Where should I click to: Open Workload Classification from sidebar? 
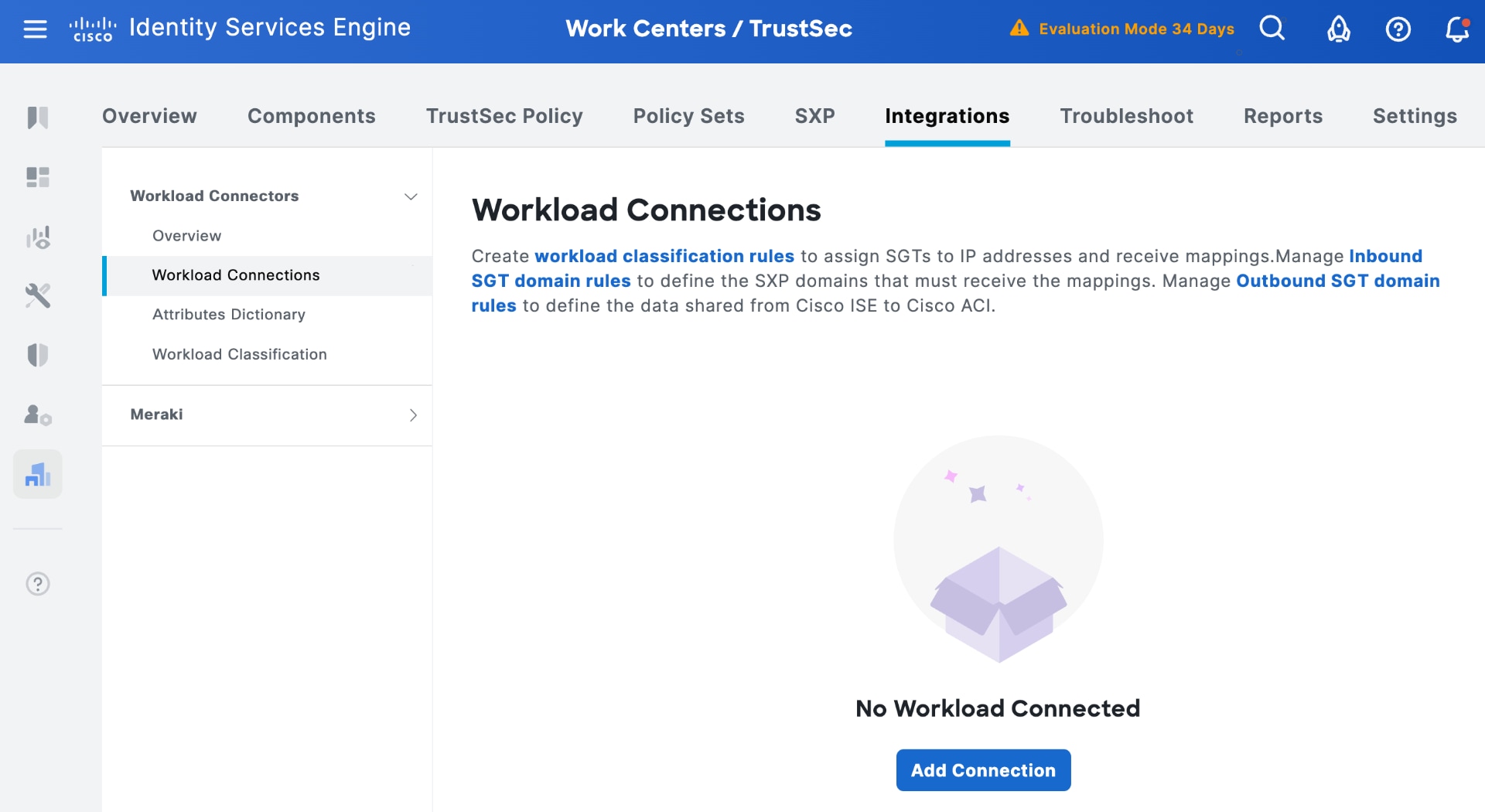coord(239,354)
